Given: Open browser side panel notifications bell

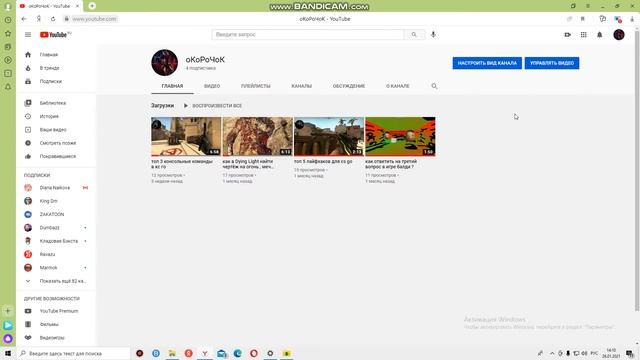Looking at the screenshot, I should (x=8, y=87).
